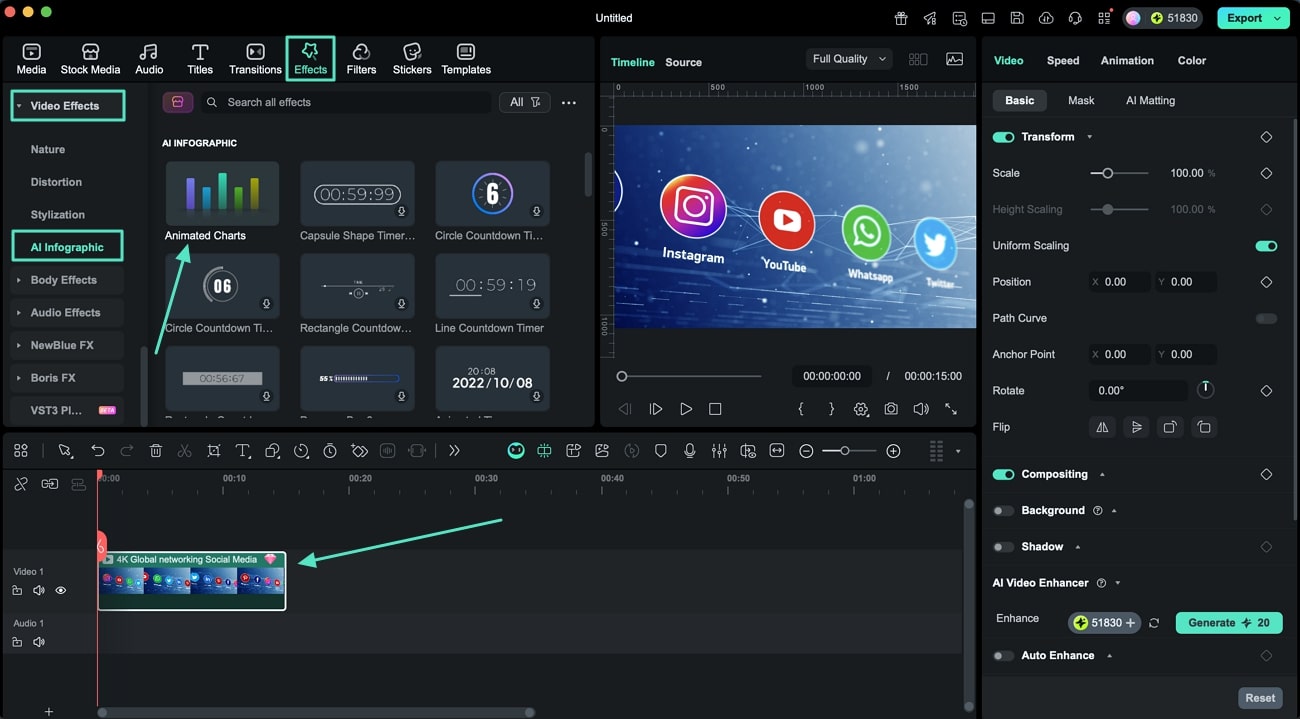Click the Generate AI enhance button
The width and height of the screenshot is (1300, 719).
point(1229,622)
